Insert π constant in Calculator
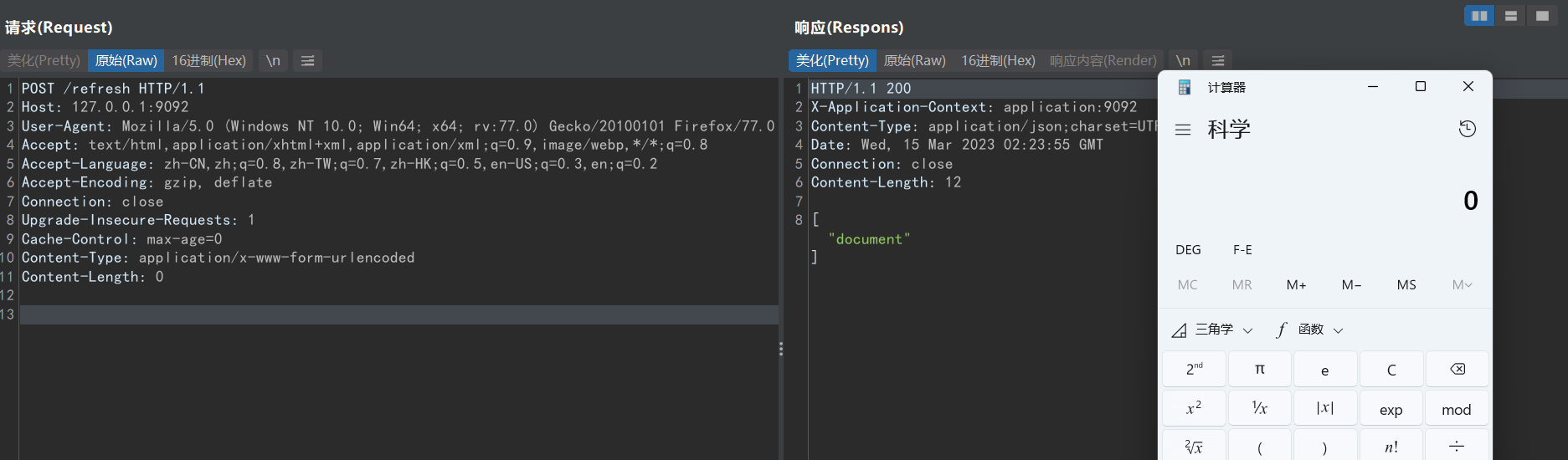The width and height of the screenshot is (1568, 460). pos(1260,369)
